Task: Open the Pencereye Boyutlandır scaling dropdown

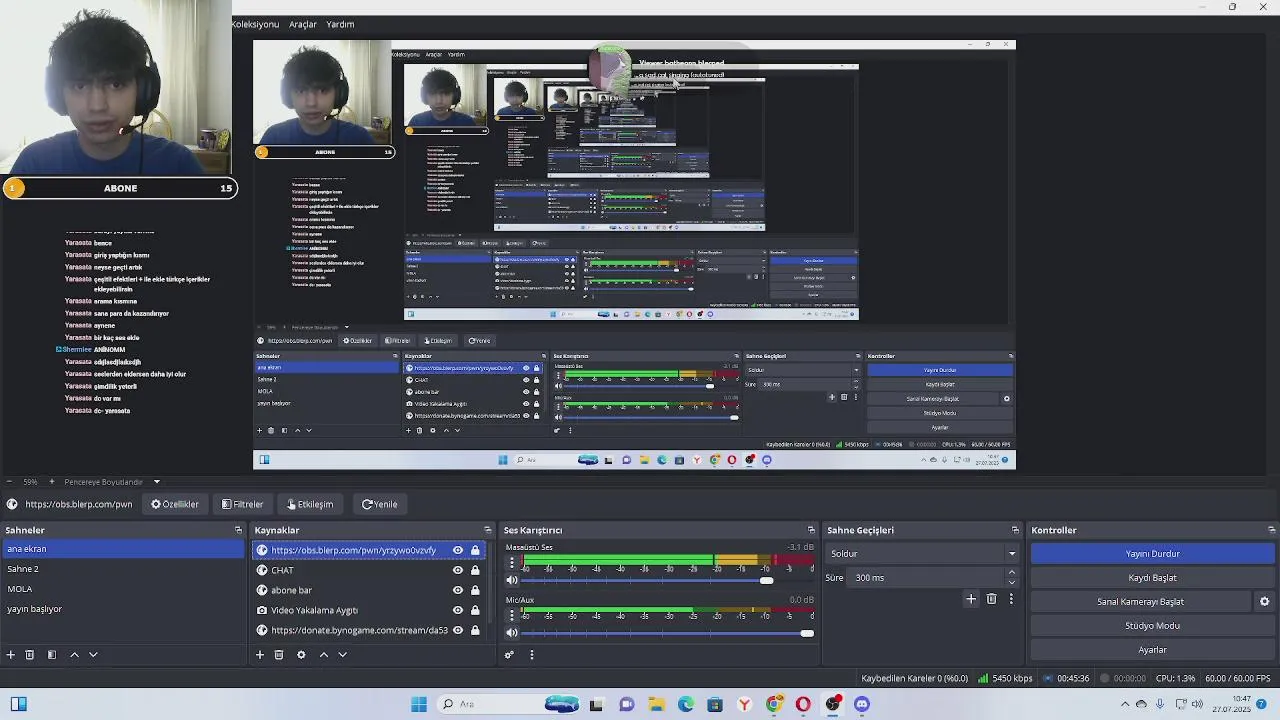Action: [x=112, y=482]
